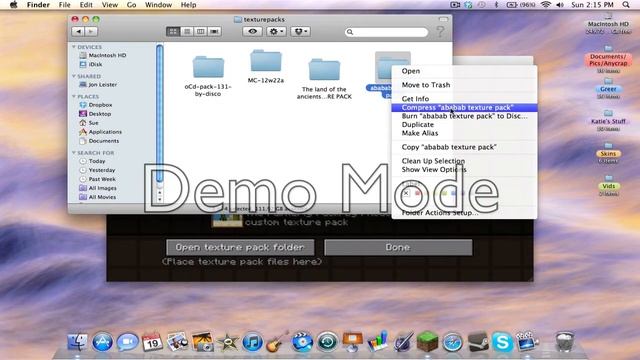The width and height of the screenshot is (640, 360).
Task: Open Applications in the sidebar
Action: click(100, 132)
